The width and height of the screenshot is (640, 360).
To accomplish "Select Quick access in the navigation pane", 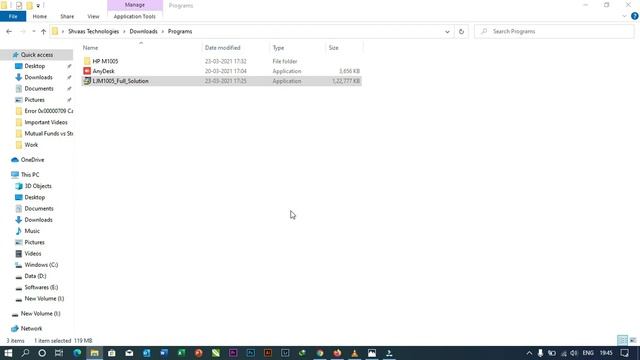I will pyautogui.click(x=37, y=55).
